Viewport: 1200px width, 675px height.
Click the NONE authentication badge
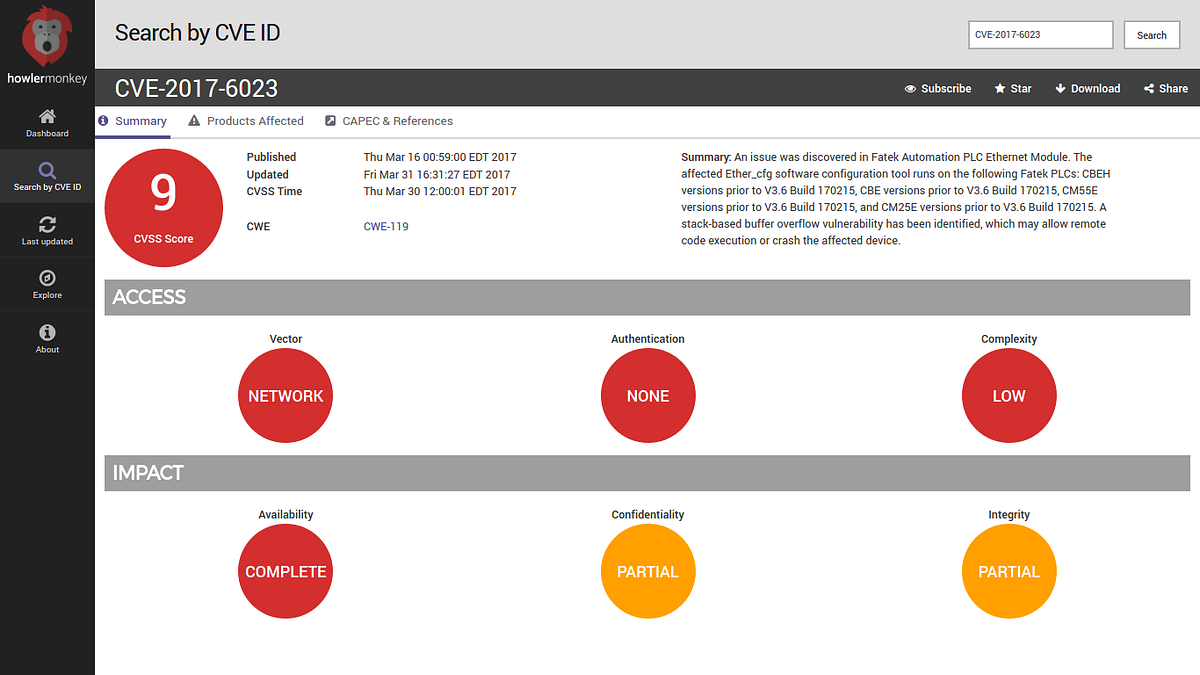[x=648, y=396]
